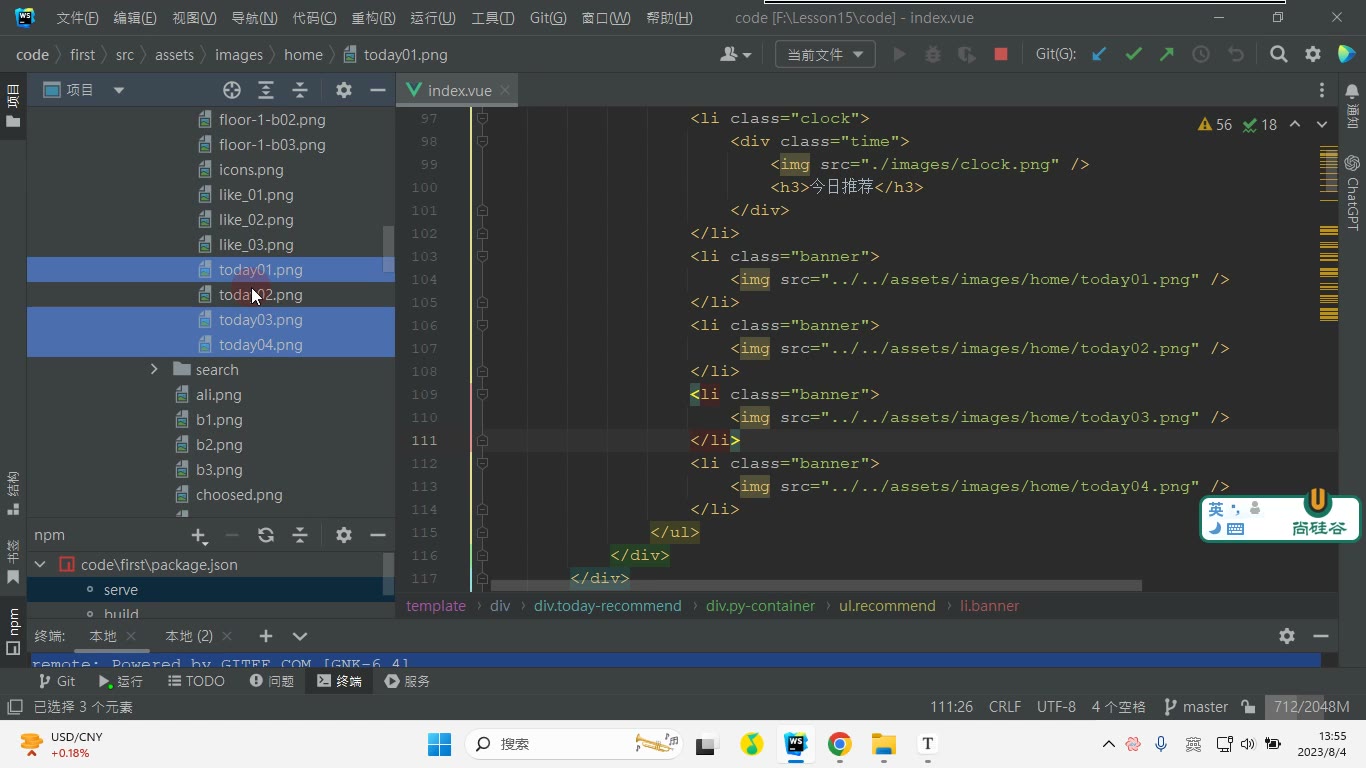Click locate file target icon in project panel
The height and width of the screenshot is (768, 1366).
click(232, 90)
